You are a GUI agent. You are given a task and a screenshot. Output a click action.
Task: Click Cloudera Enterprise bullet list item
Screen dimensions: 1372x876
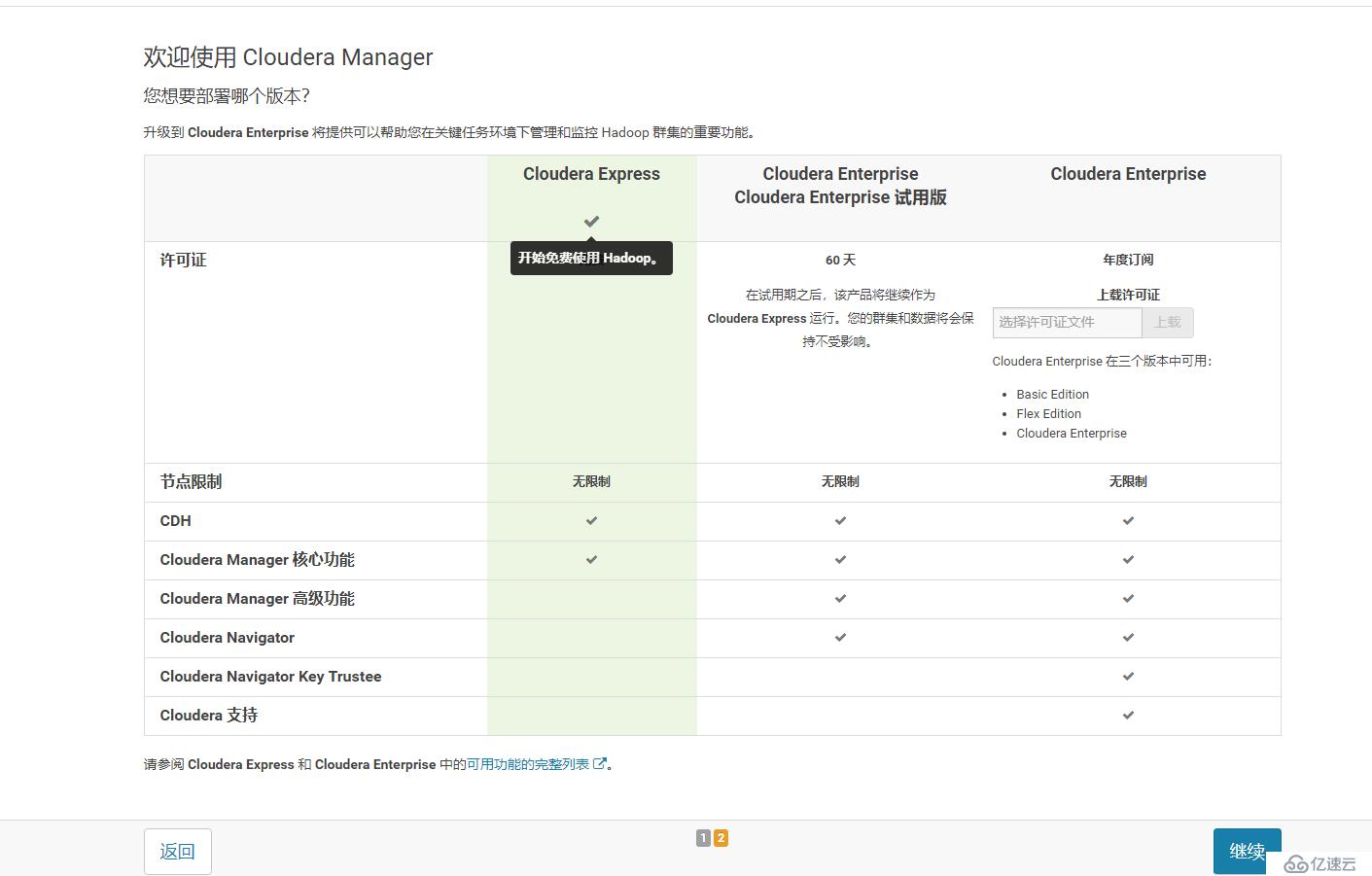[1072, 433]
